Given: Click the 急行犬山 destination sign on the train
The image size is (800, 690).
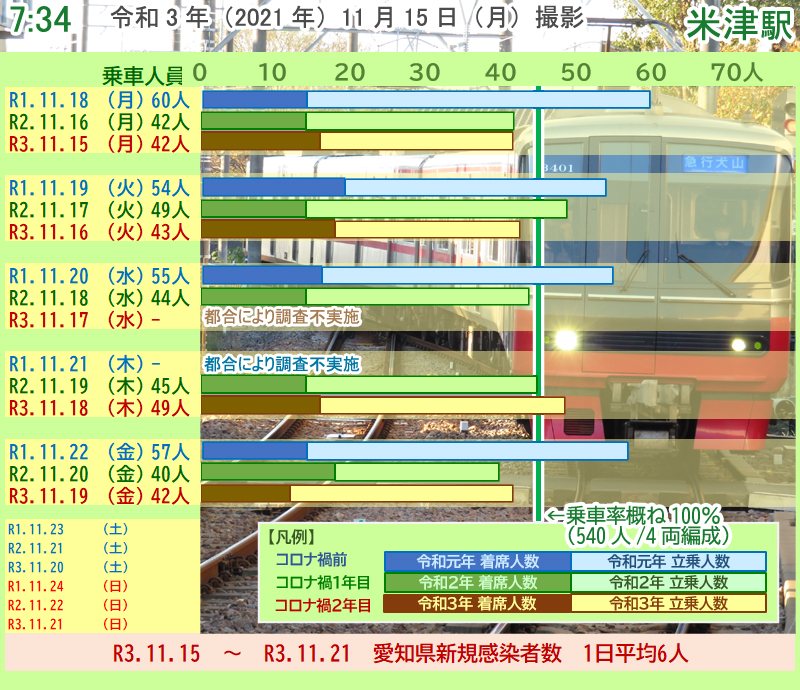Looking at the screenshot, I should click(714, 163).
